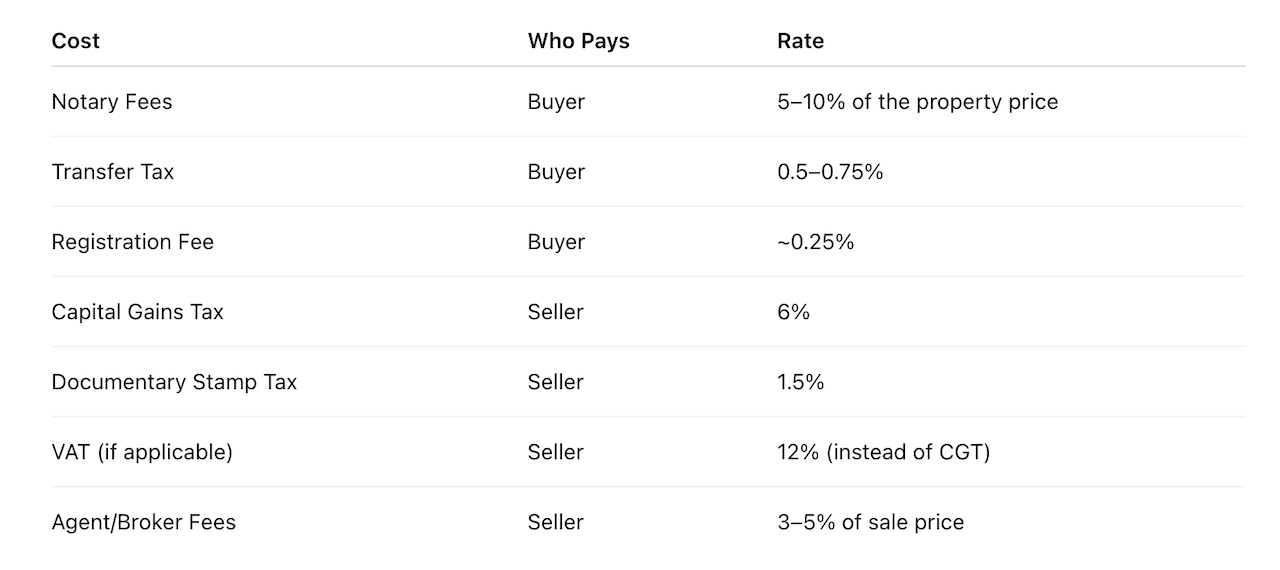Select the Documentary Stamp Tax cell

pyautogui.click(x=174, y=382)
